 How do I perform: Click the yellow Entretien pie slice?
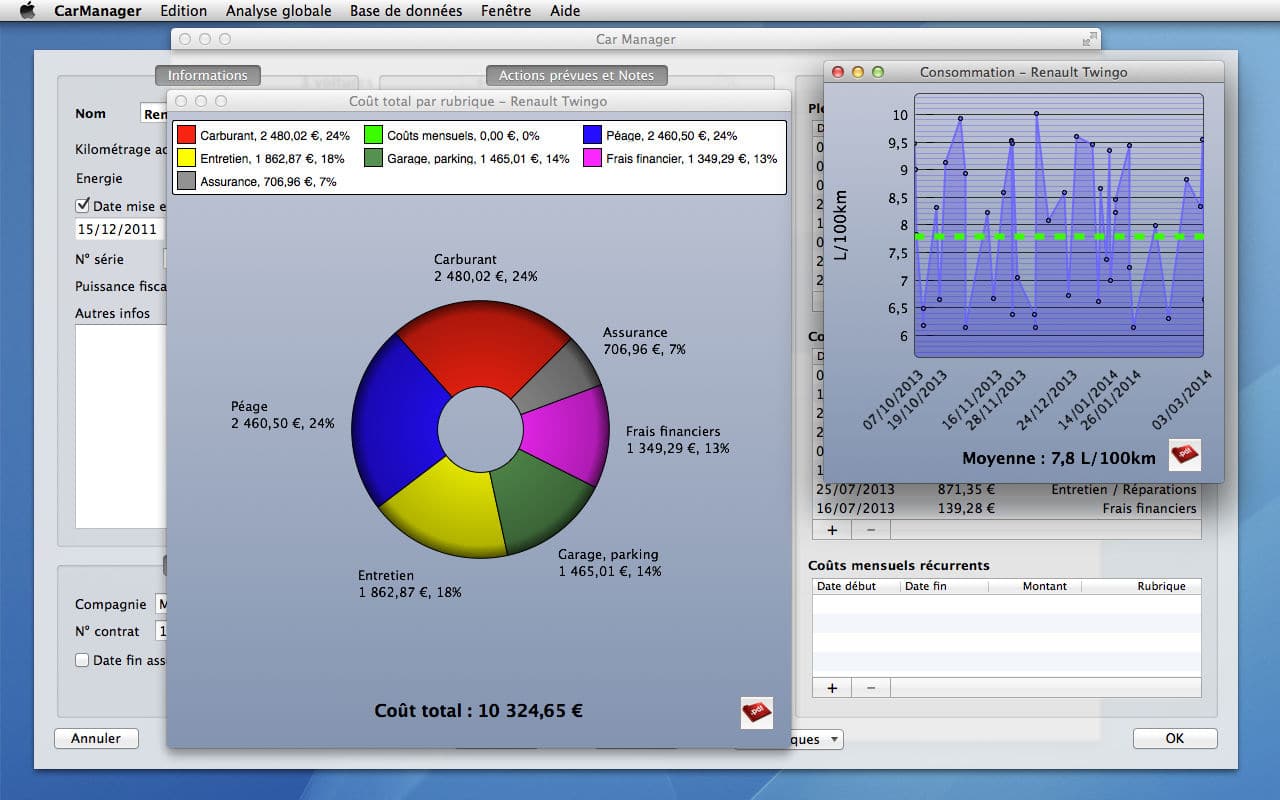[442, 510]
